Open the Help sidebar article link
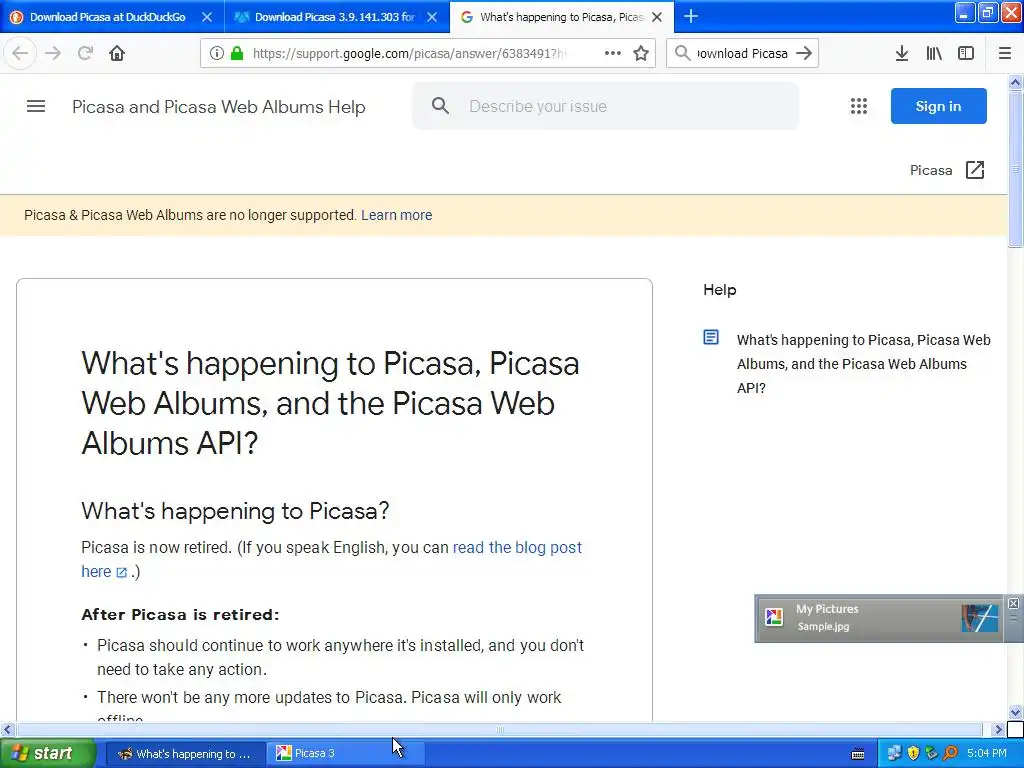This screenshot has height=768, width=1024. 863,364
